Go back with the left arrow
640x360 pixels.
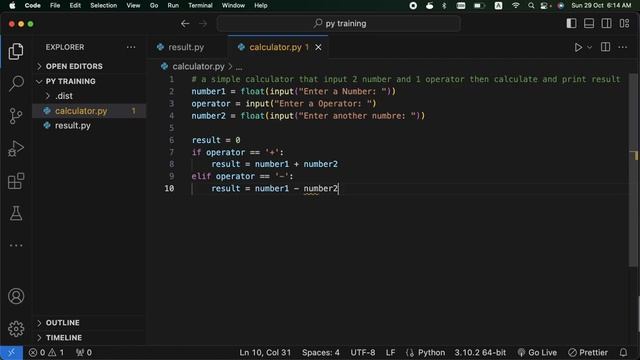[x=185, y=24]
